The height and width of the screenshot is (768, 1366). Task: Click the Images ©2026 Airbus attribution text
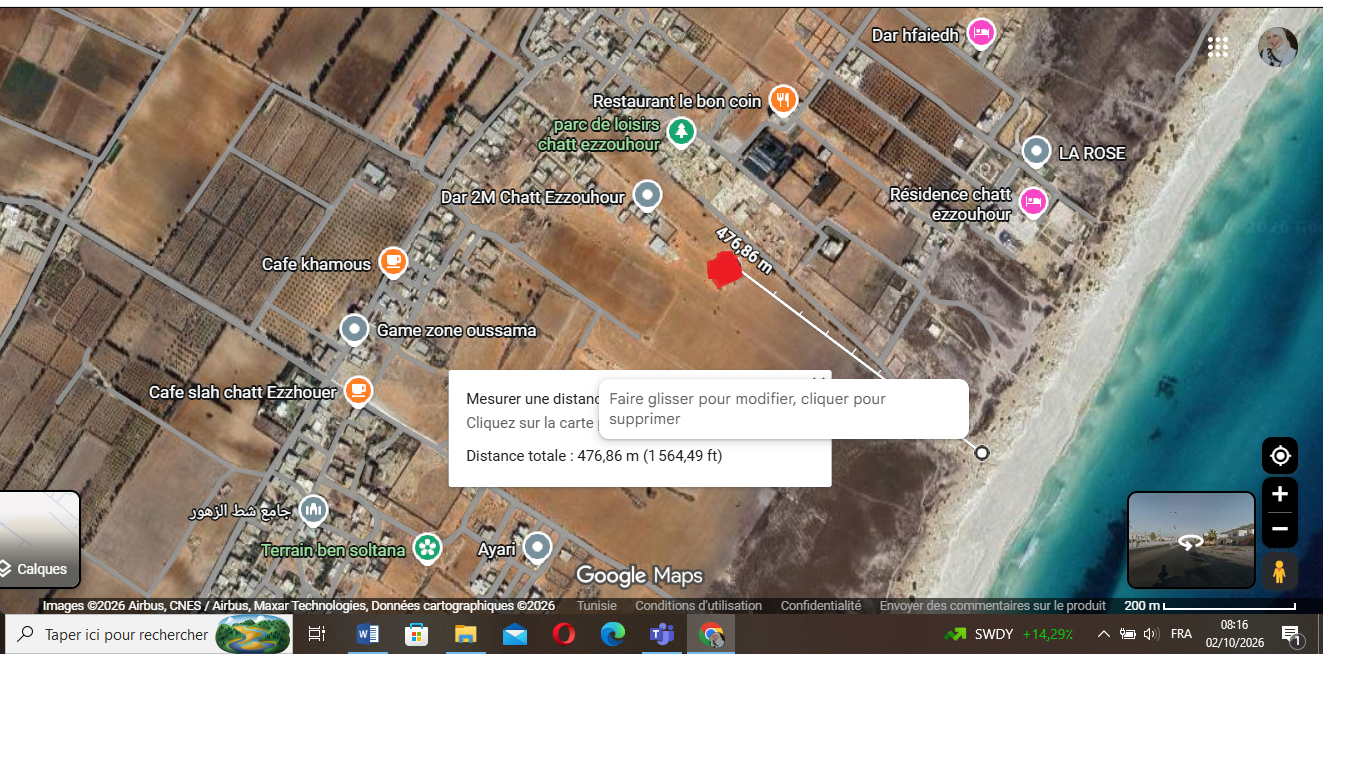click(x=298, y=606)
